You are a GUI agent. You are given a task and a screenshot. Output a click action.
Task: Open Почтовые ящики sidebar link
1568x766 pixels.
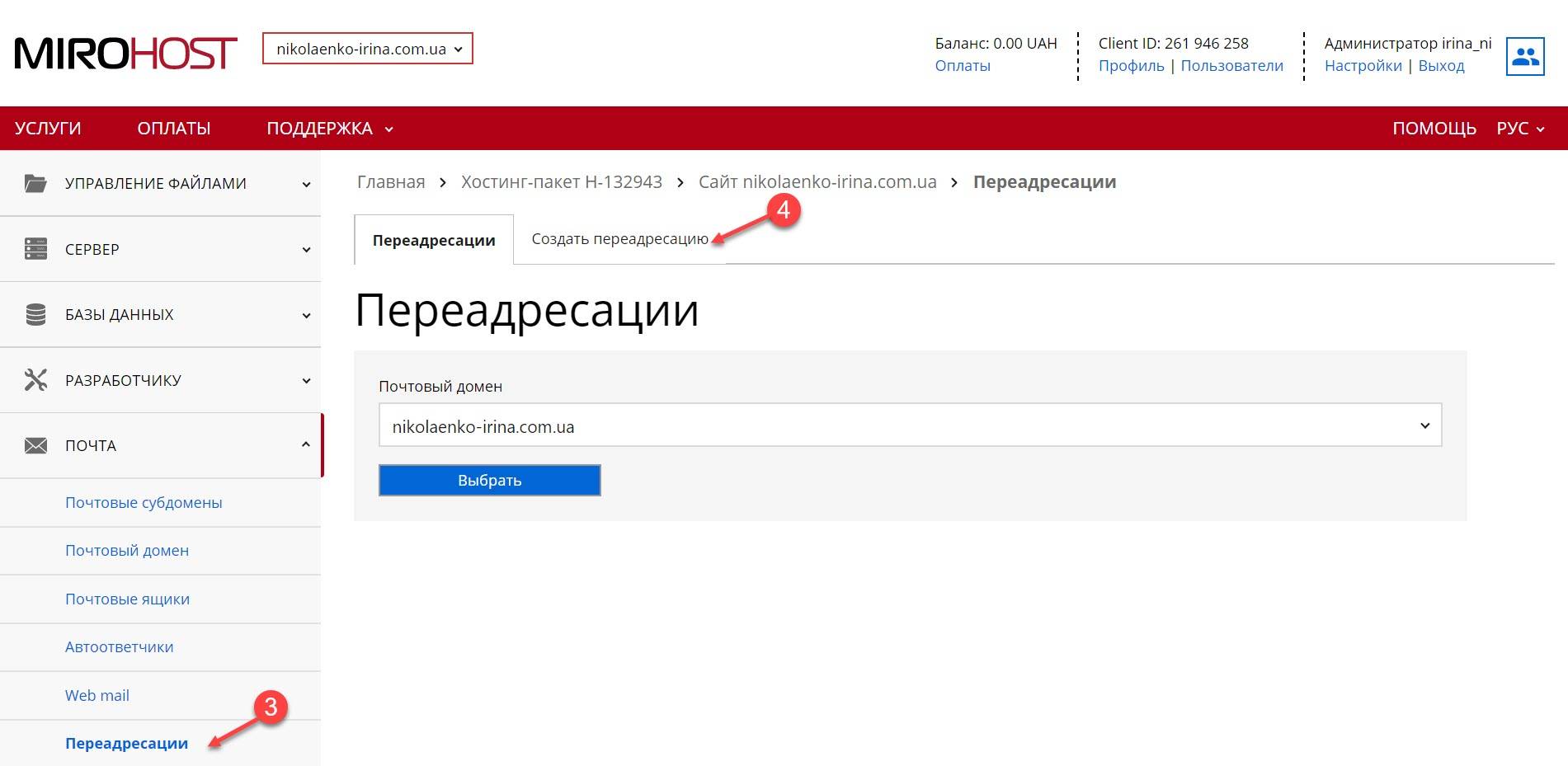[x=127, y=599]
